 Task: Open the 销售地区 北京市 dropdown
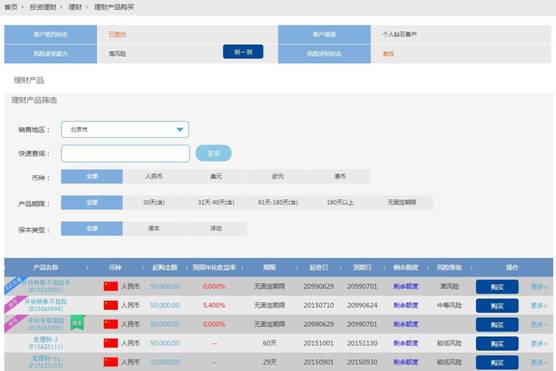(125, 129)
